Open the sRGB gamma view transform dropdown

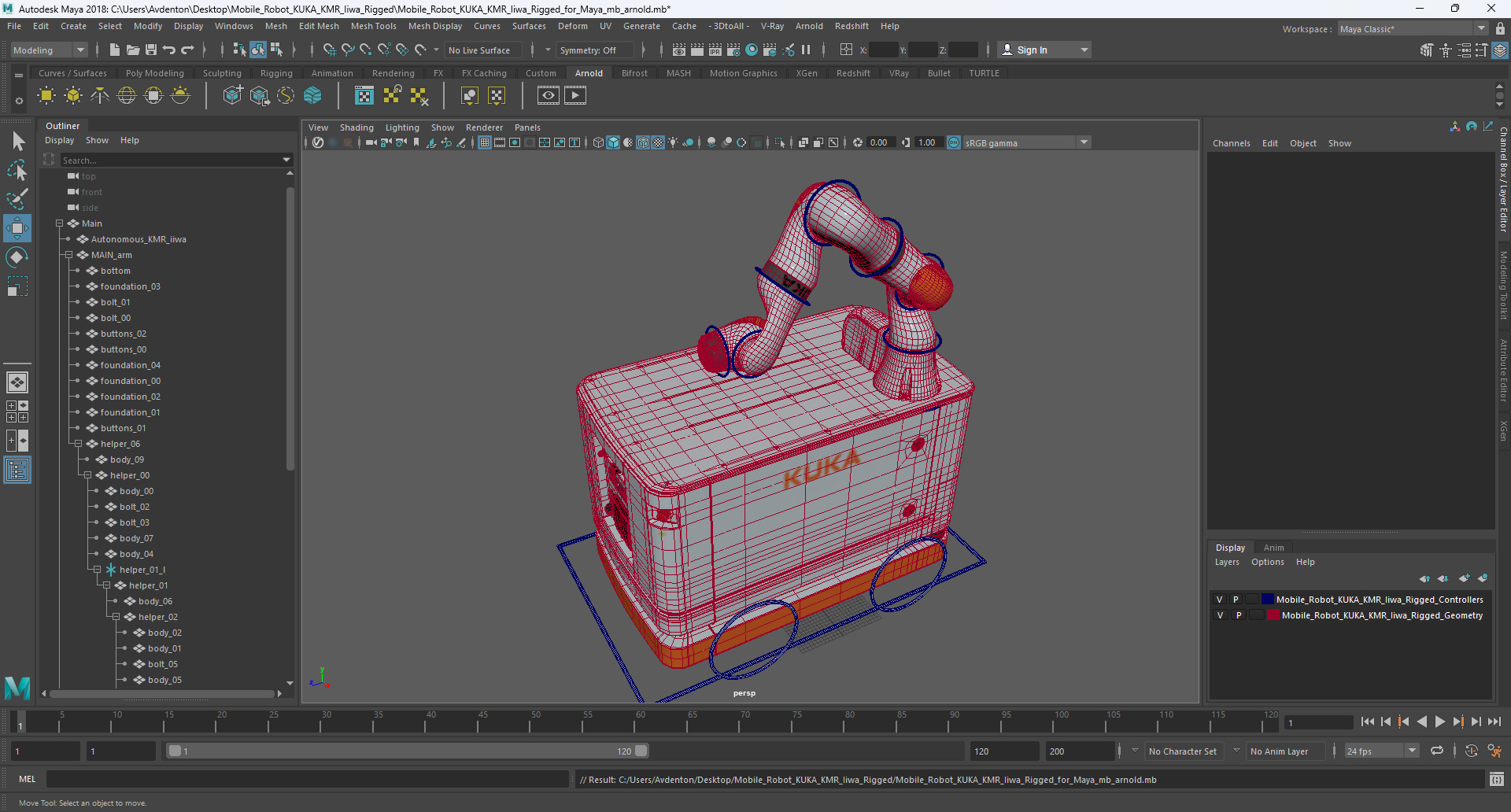coord(1027,142)
